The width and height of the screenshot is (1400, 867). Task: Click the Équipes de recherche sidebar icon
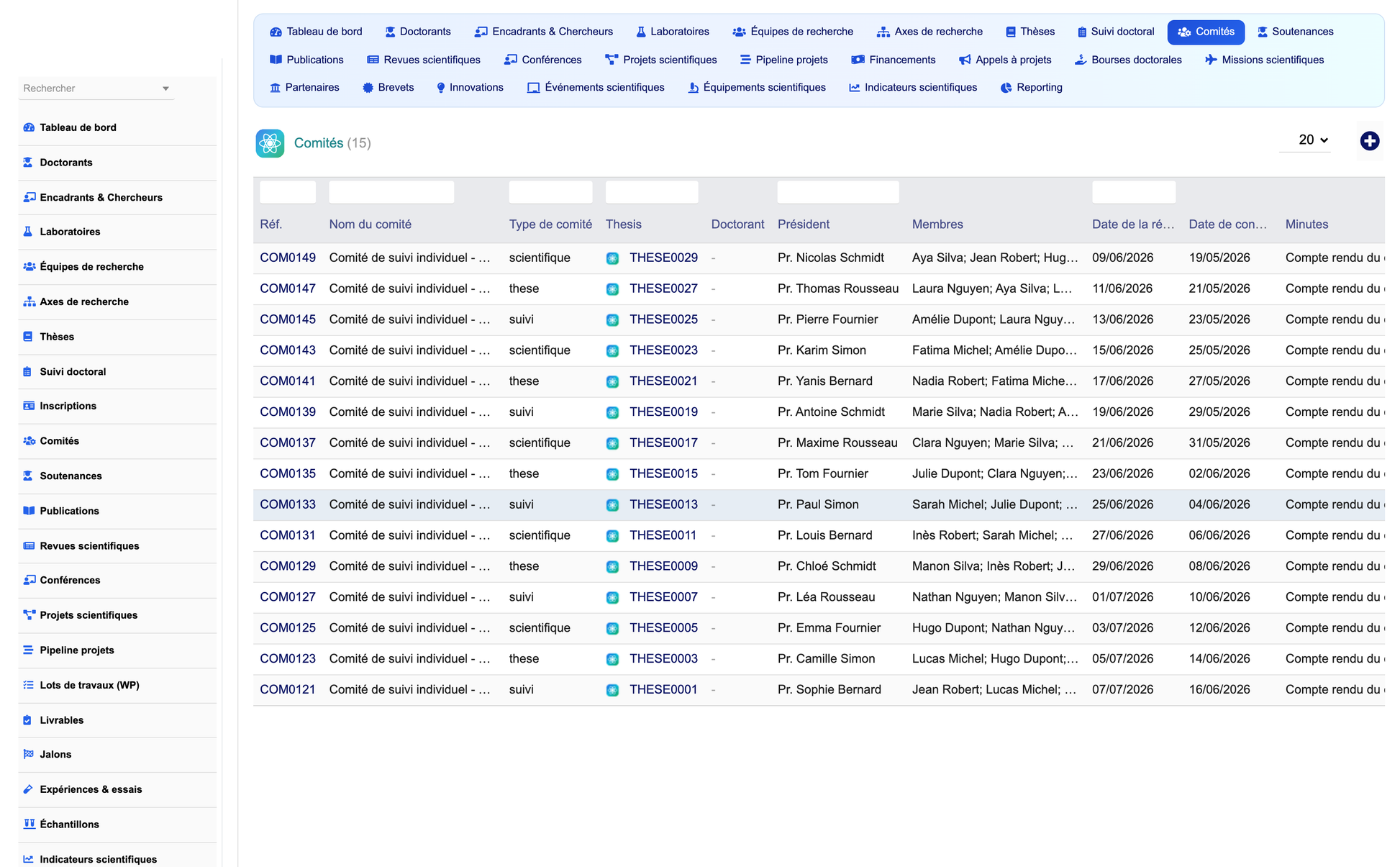[29, 267]
